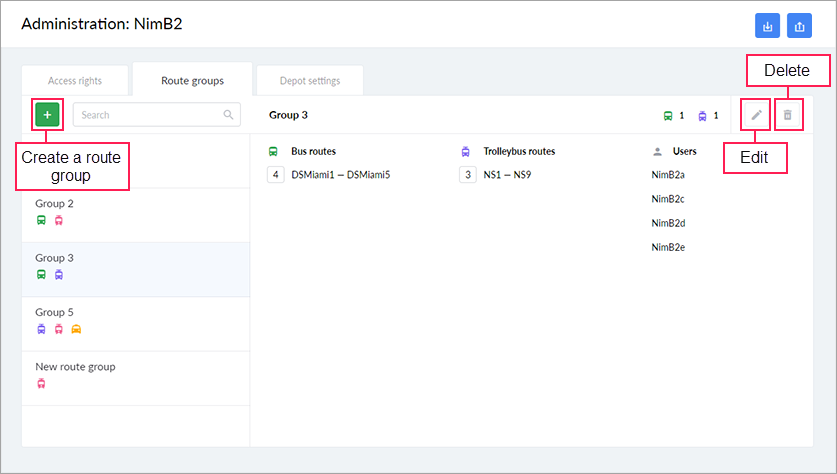Click user NimB2a in Users list
837x474 pixels.
pyautogui.click(x=667, y=175)
